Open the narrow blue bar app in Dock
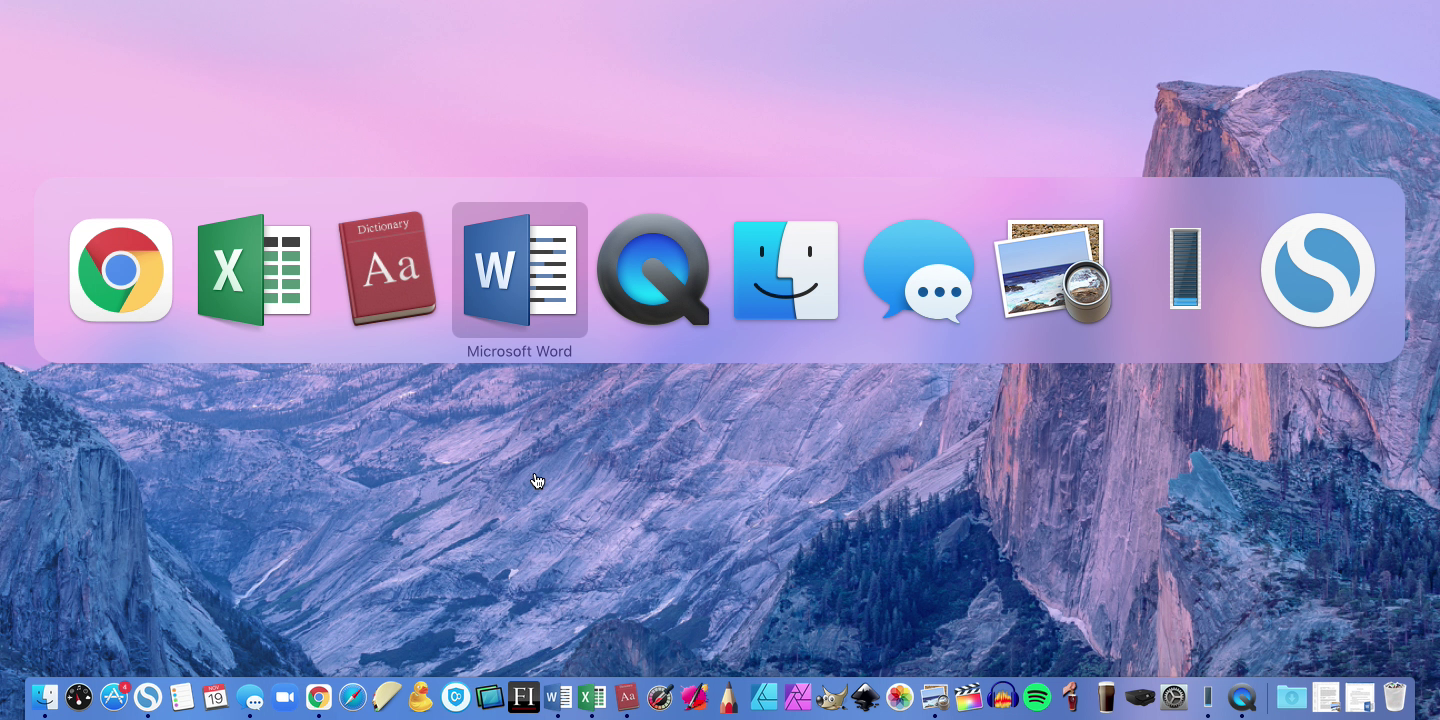Screen dimensions: 1440x720 [1208, 697]
